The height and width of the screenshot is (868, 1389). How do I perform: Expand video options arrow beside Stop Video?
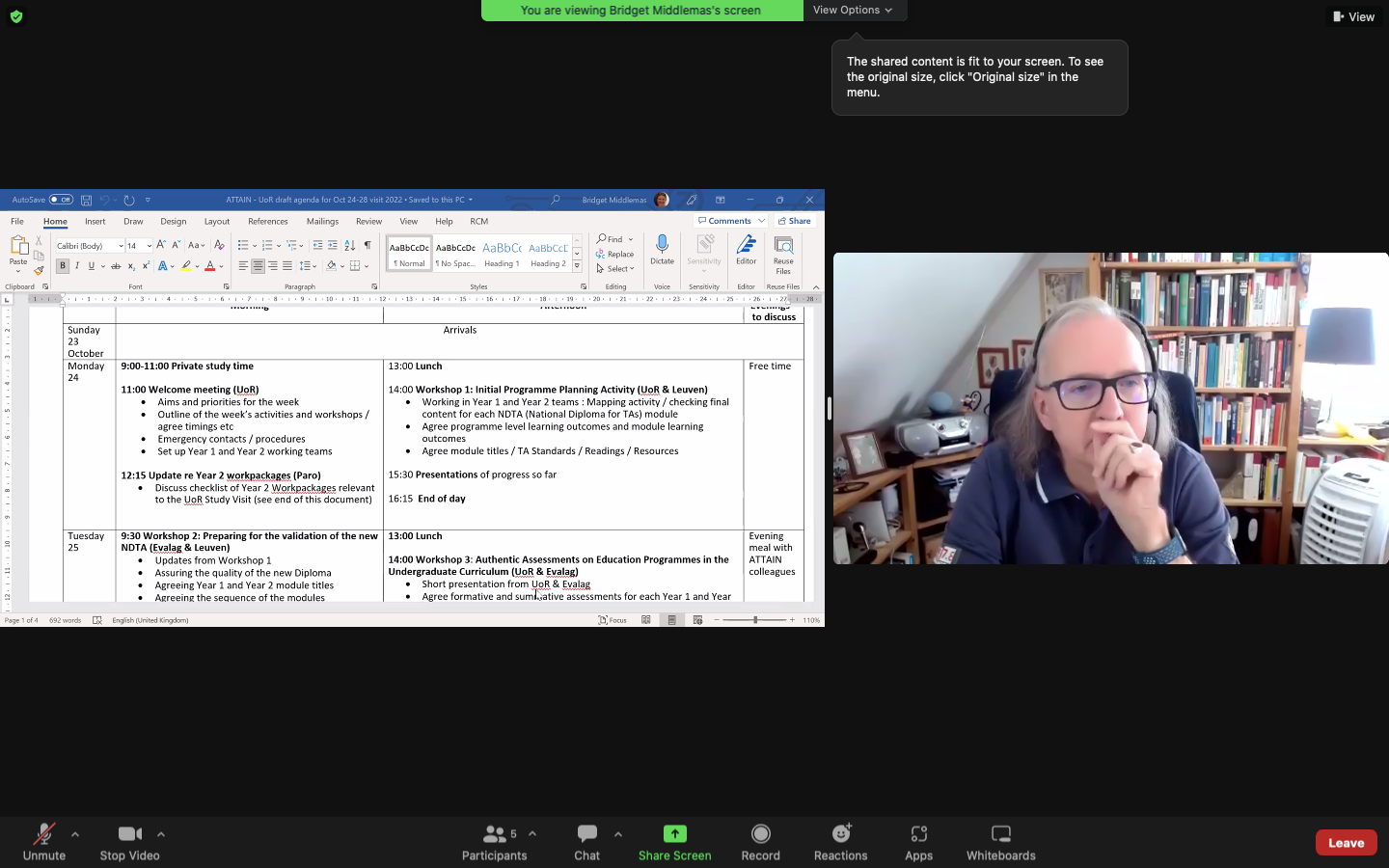coord(161,834)
